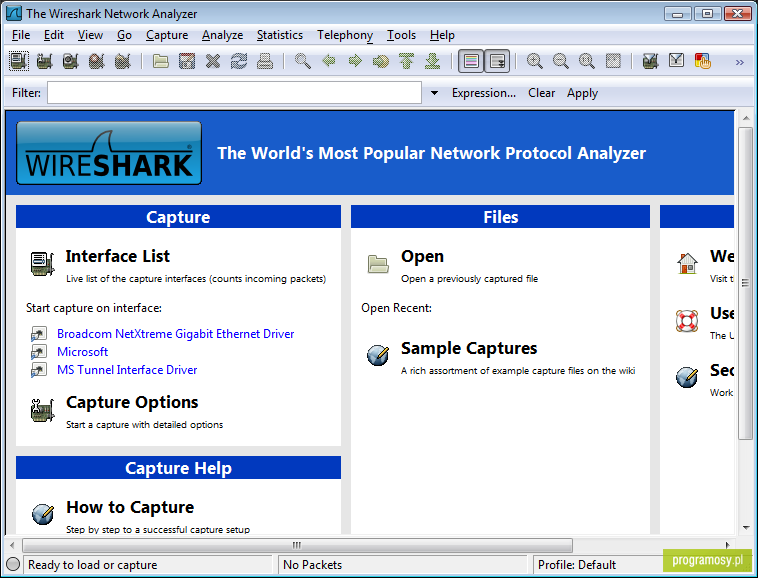This screenshot has height=578, width=758.
Task: Open the Go menu
Action: (124, 35)
